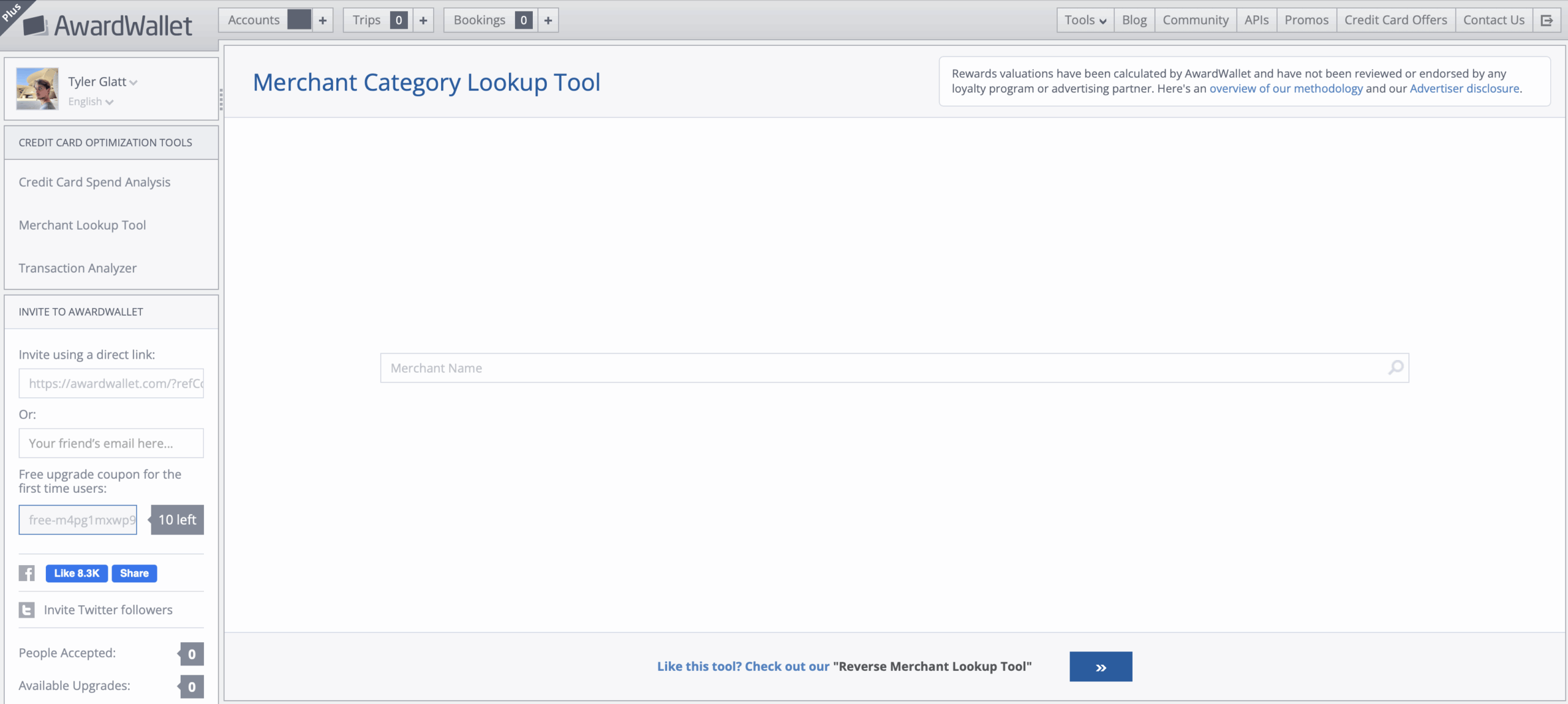
Task: Click Facebook Like 8.3K button
Action: 77,573
